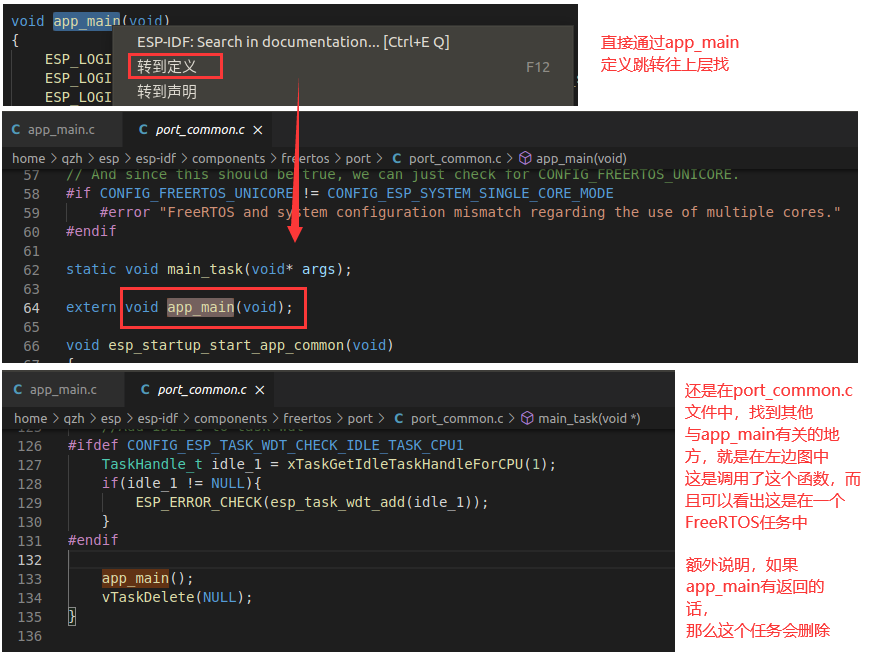Screen dimensions: 869x657
Task: Open home breadcrumb in editor showing line 64
Action: click(29, 159)
